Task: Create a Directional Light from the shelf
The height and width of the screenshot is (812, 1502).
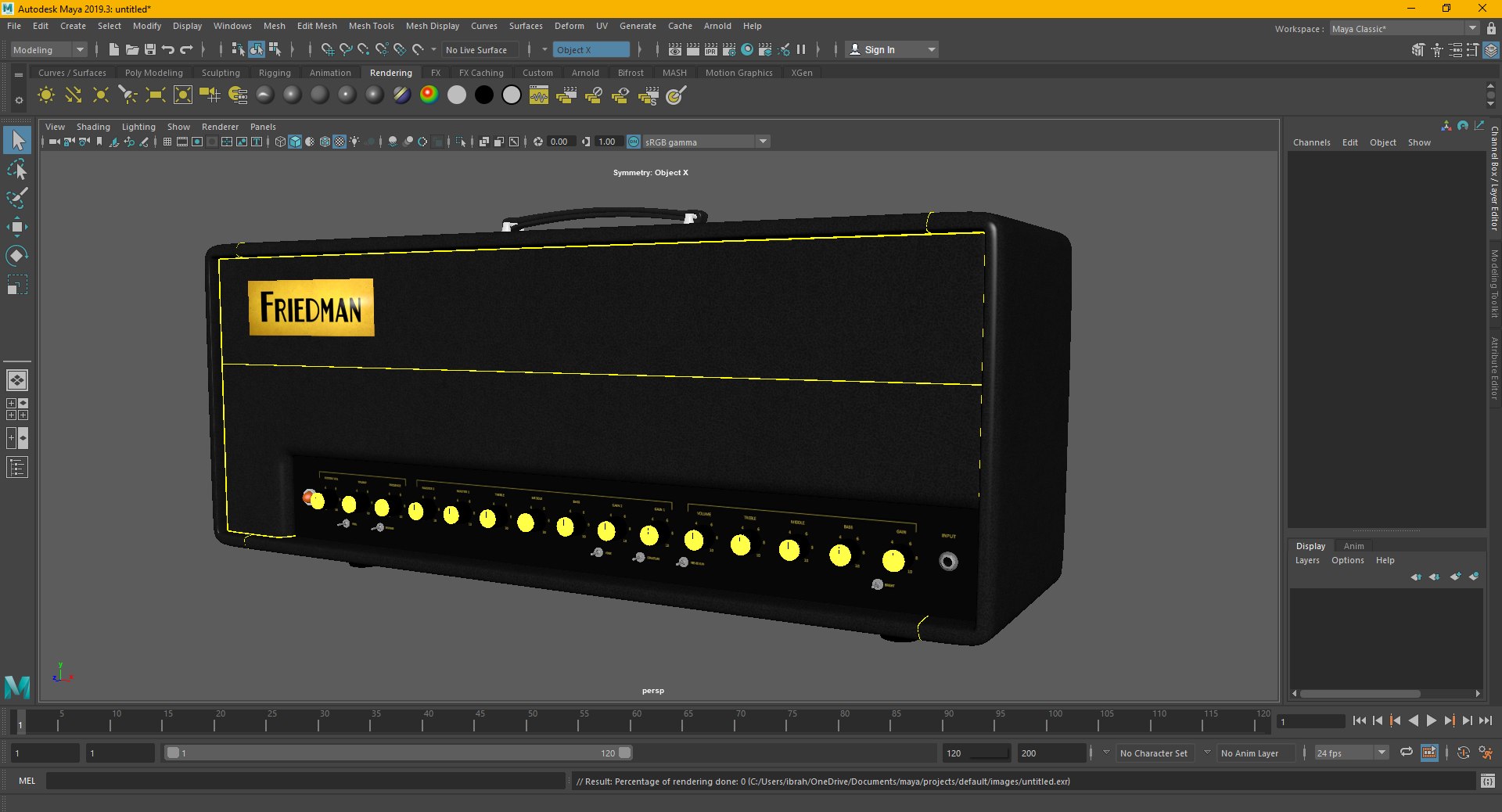Action: [x=74, y=95]
